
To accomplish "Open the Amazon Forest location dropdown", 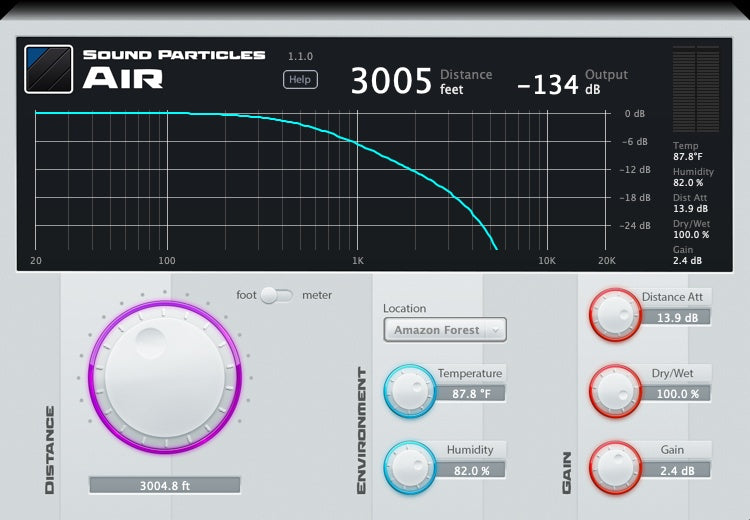I will pyautogui.click(x=445, y=330).
